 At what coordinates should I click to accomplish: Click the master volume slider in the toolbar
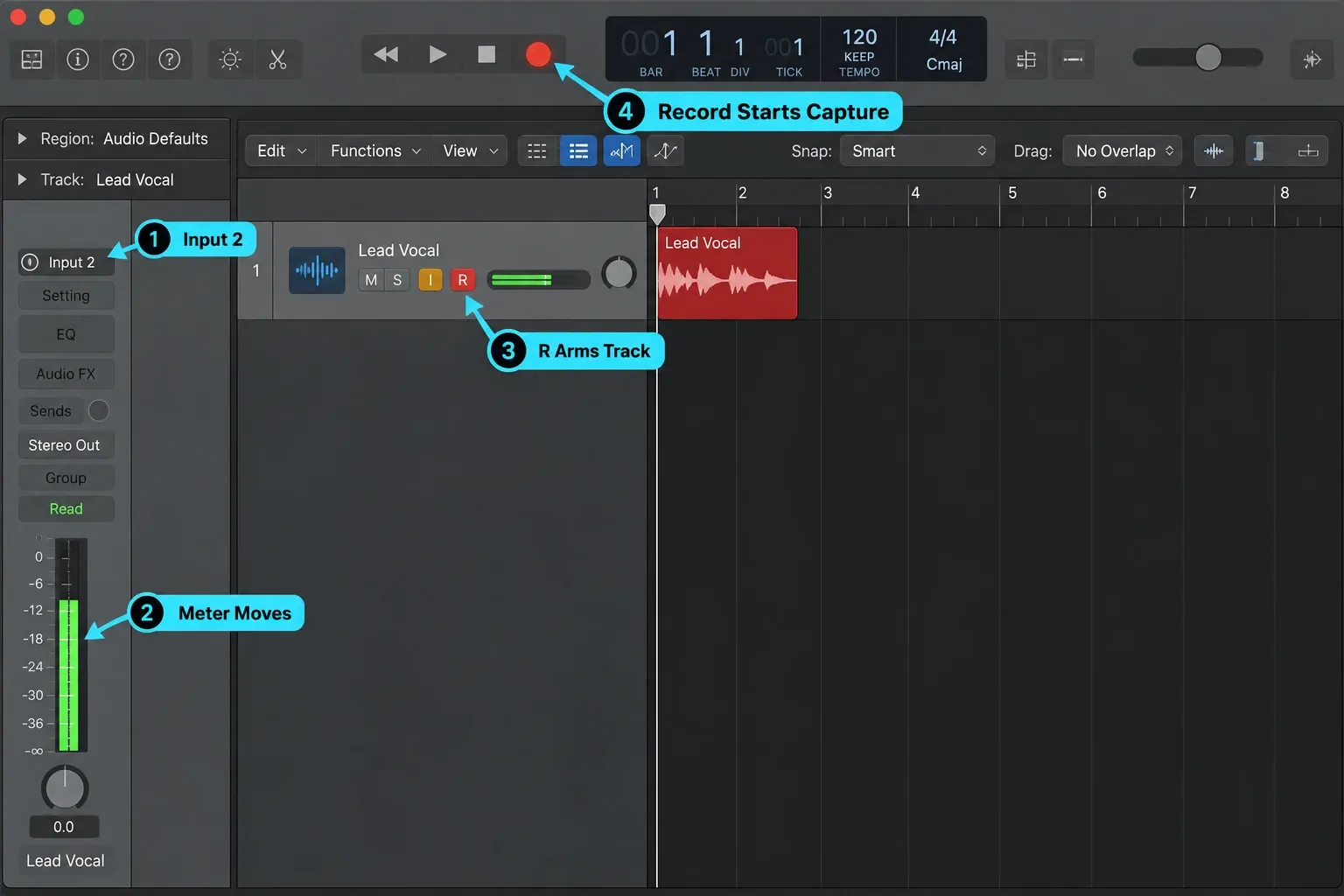1197,58
